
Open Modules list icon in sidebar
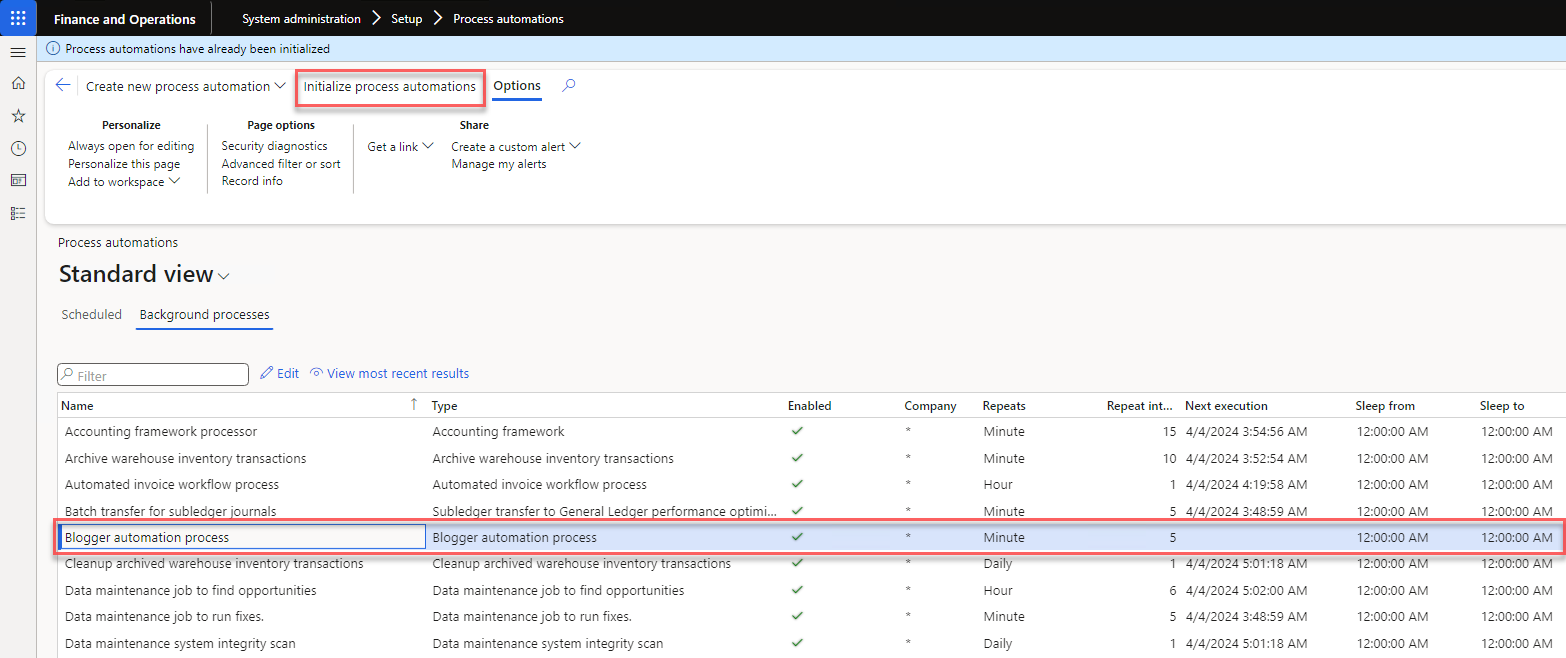click(x=18, y=213)
